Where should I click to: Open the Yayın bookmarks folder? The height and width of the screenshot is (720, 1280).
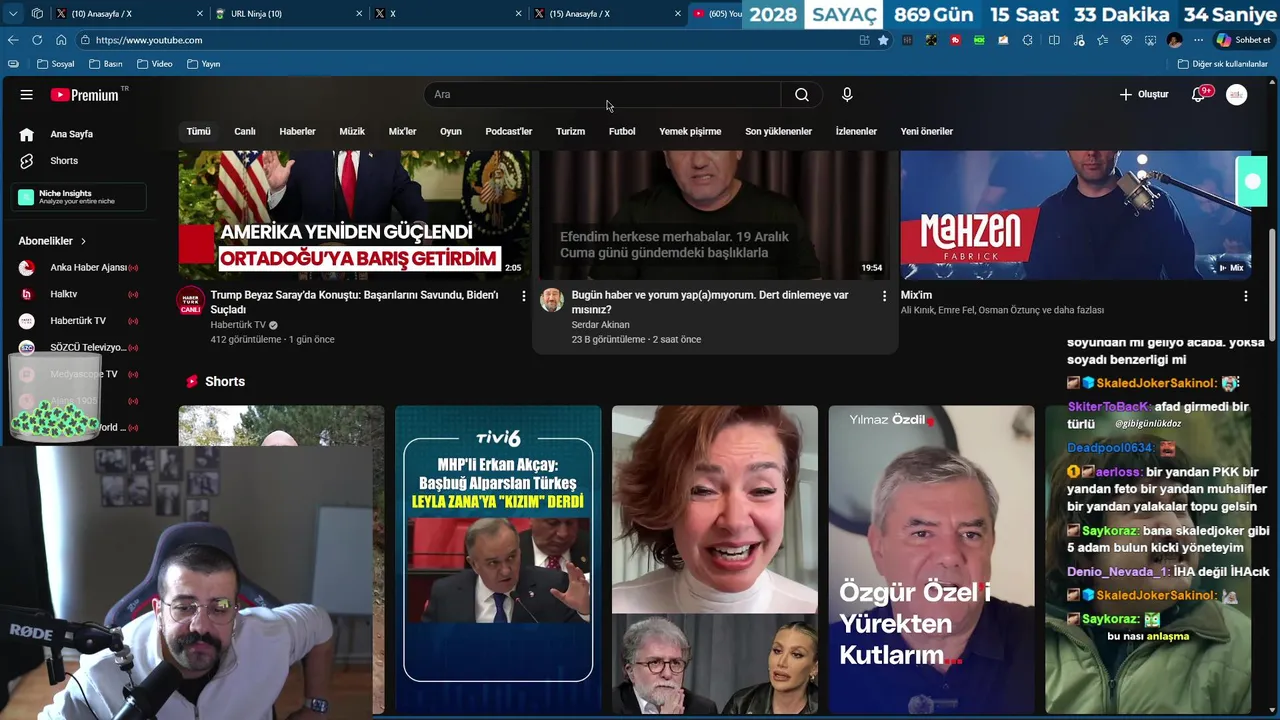coord(203,64)
